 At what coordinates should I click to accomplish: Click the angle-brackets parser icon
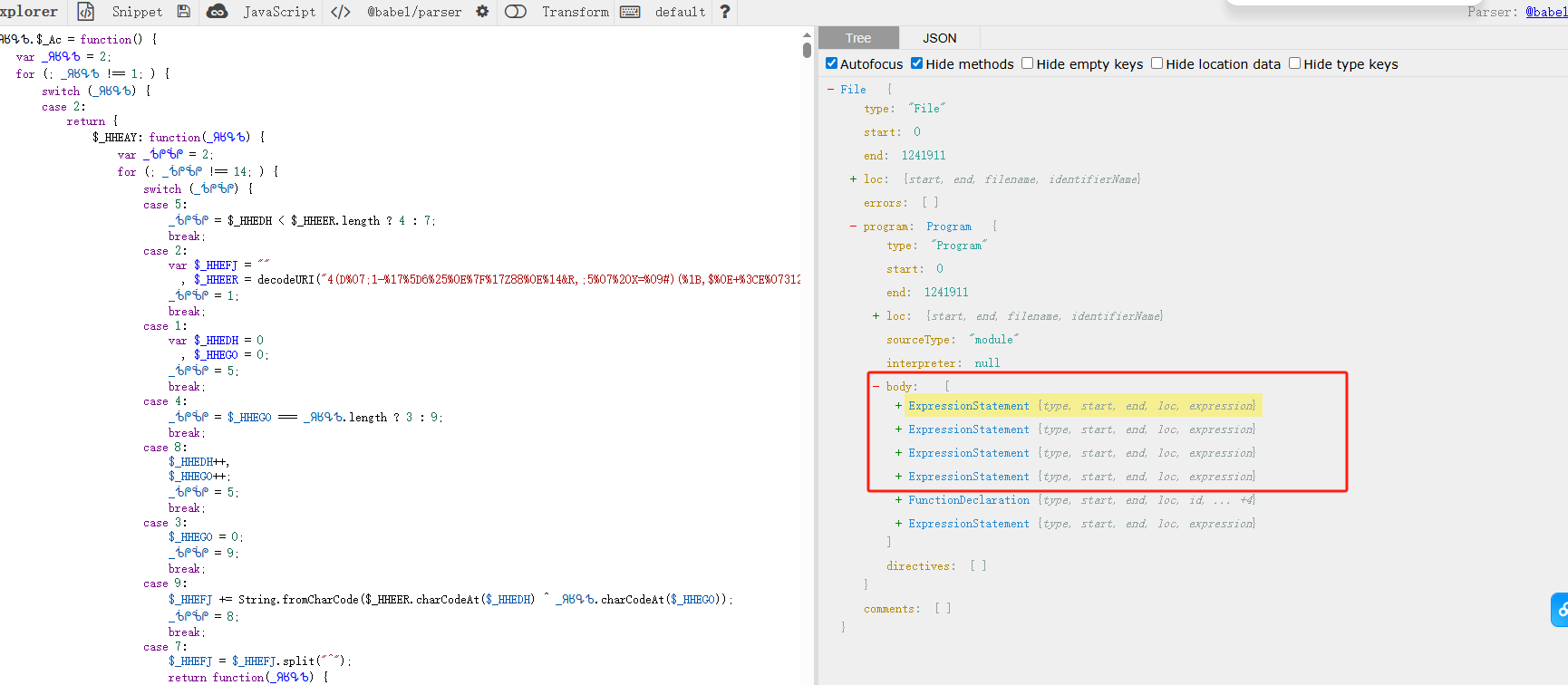click(x=341, y=12)
